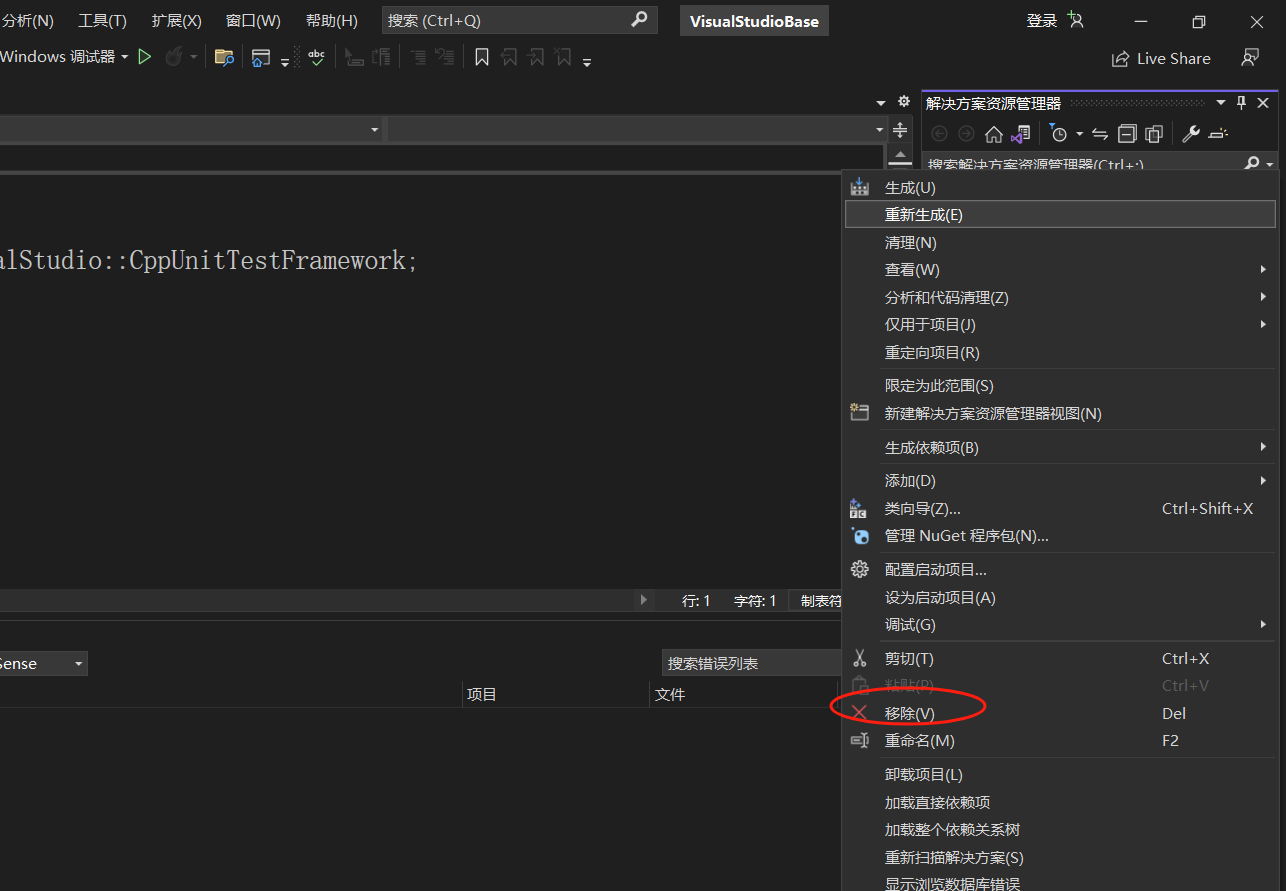Click the abc spell checker icon
Screen dimensions: 1286x891
point(316,58)
